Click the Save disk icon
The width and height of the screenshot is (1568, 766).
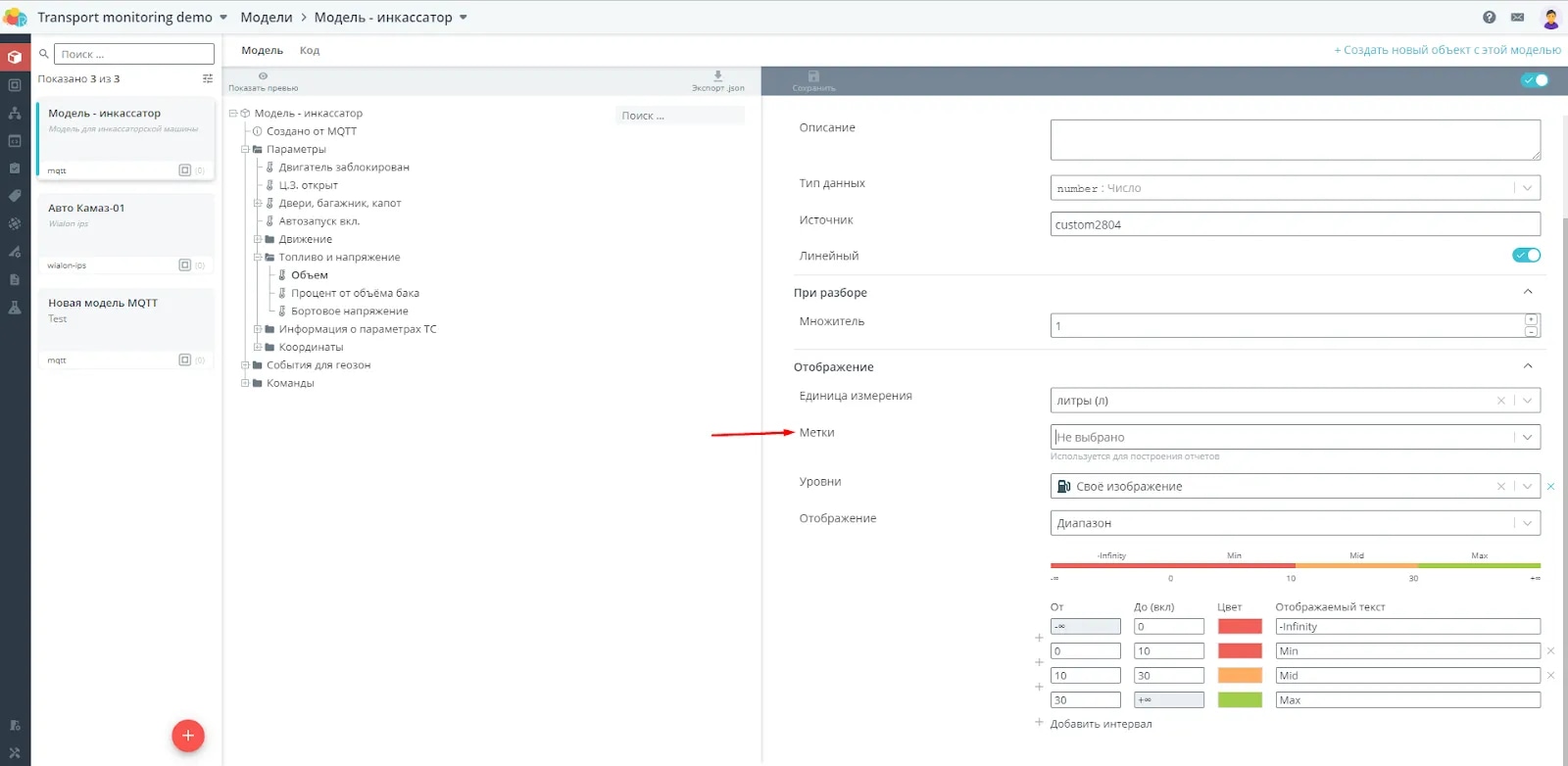pyautogui.click(x=813, y=75)
